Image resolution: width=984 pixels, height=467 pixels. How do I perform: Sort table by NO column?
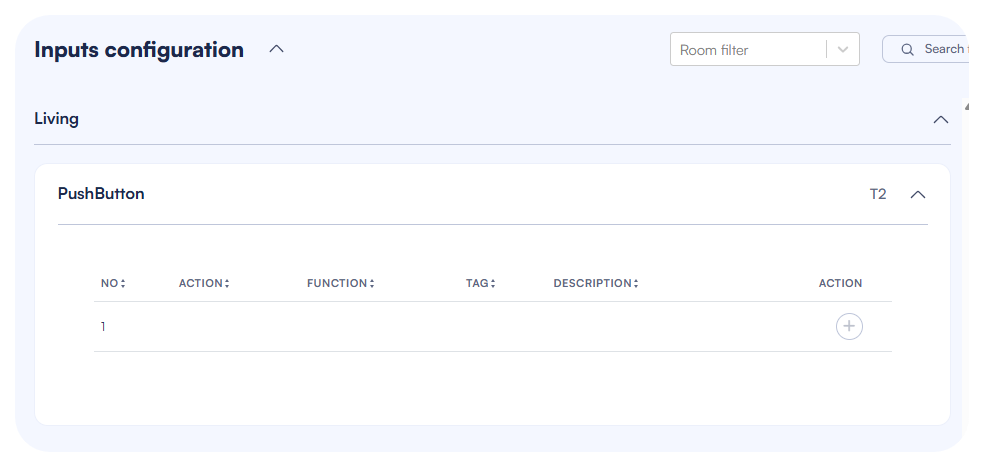(113, 283)
